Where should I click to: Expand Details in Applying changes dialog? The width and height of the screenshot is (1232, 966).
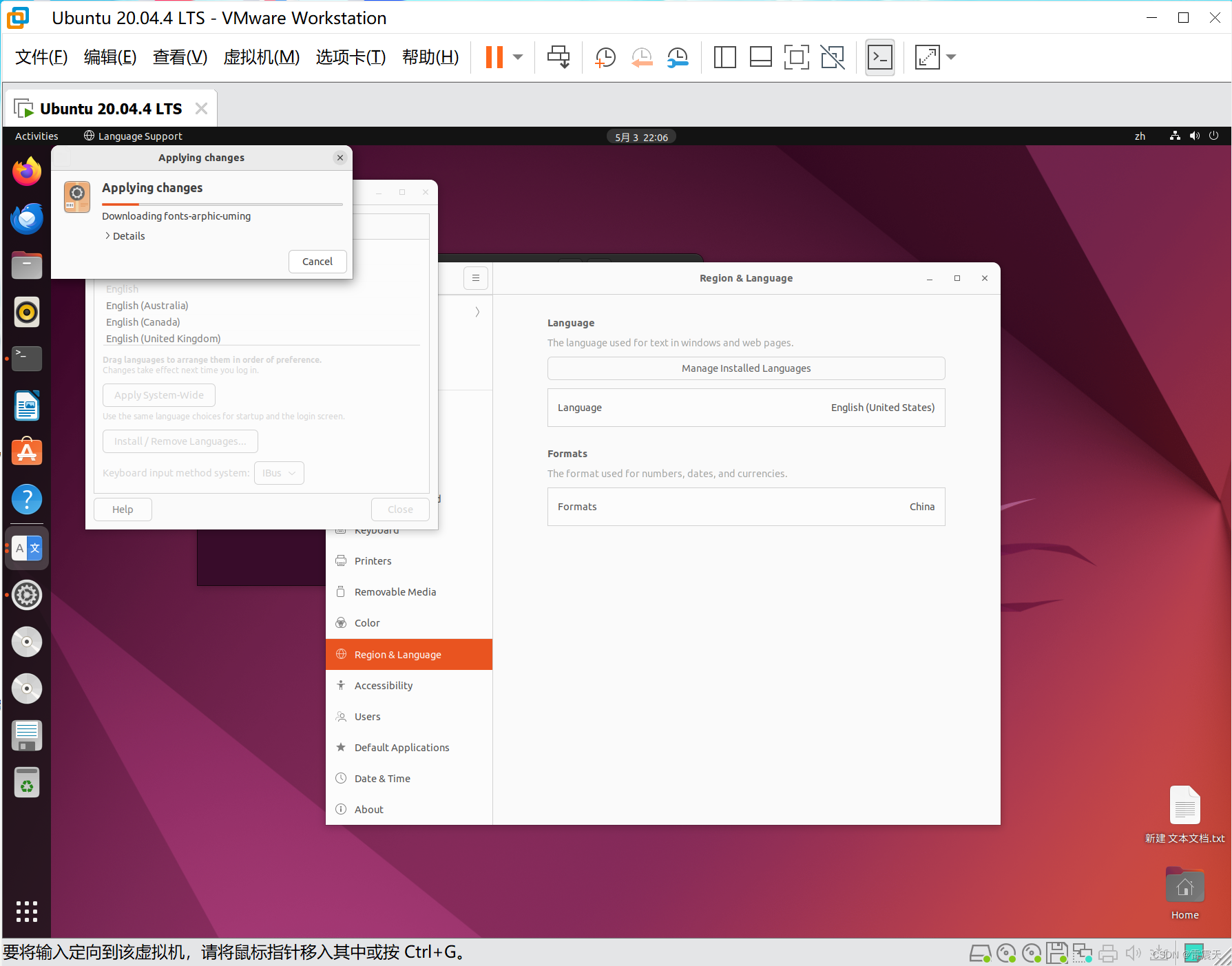coord(125,236)
